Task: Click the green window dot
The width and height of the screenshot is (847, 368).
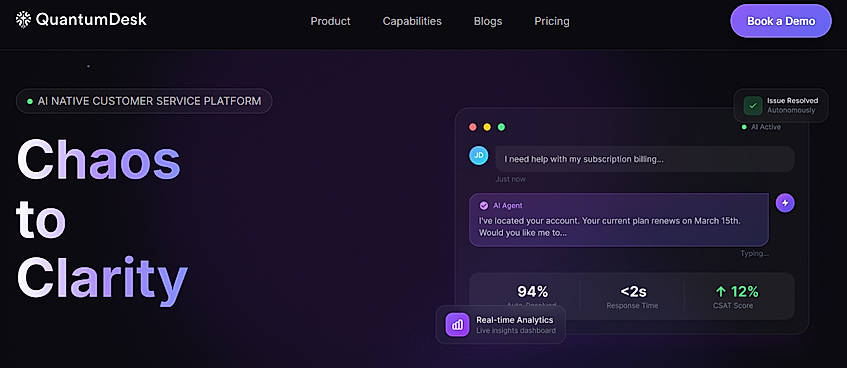Action: coord(501,127)
